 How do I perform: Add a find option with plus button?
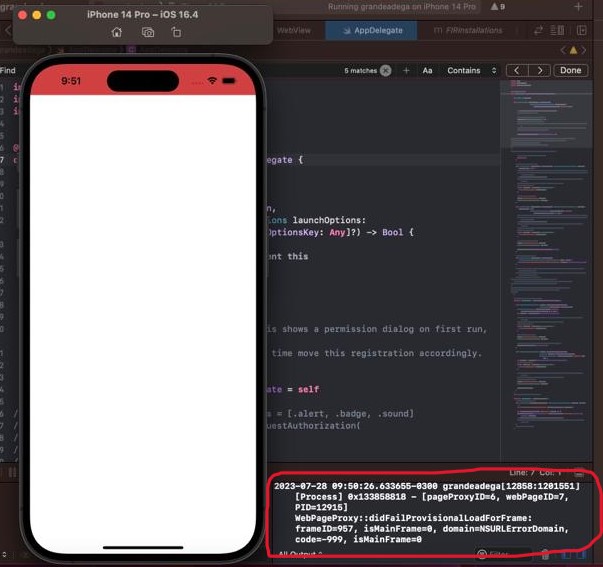pyautogui.click(x=406, y=71)
